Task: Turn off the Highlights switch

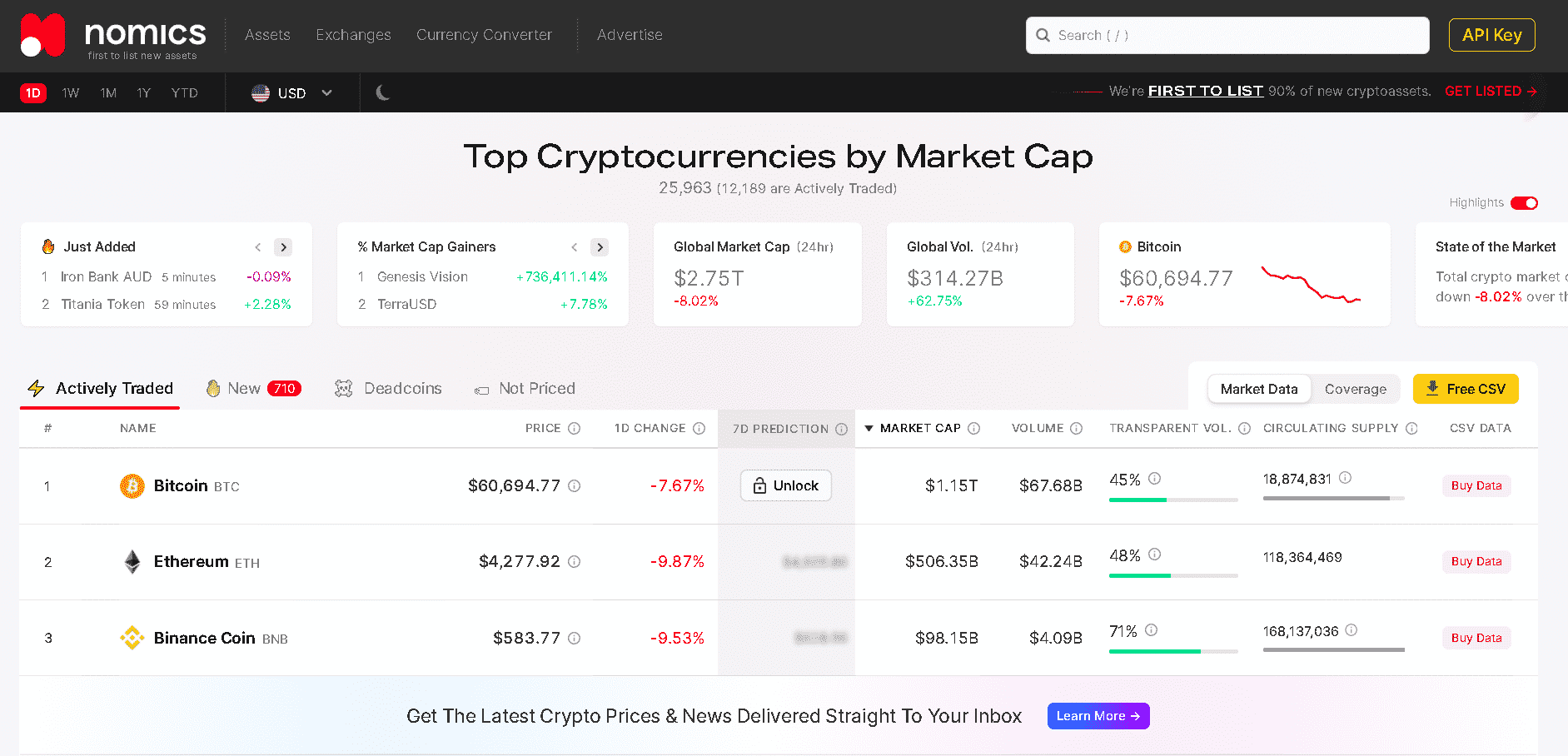Action: pyautogui.click(x=1524, y=203)
